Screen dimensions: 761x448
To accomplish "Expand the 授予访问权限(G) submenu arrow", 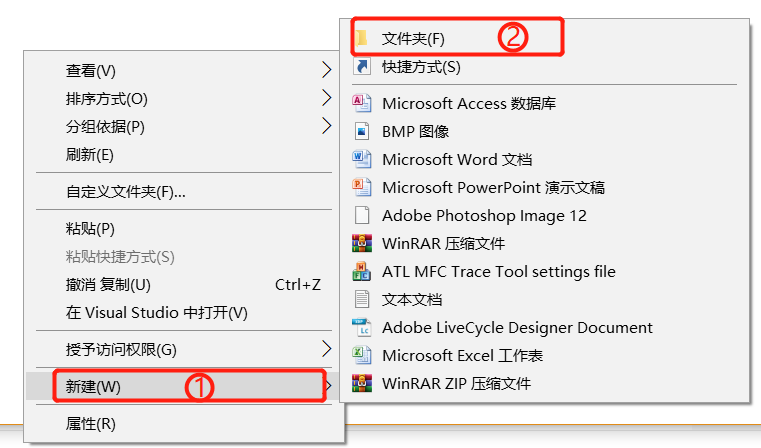I will (x=327, y=348).
